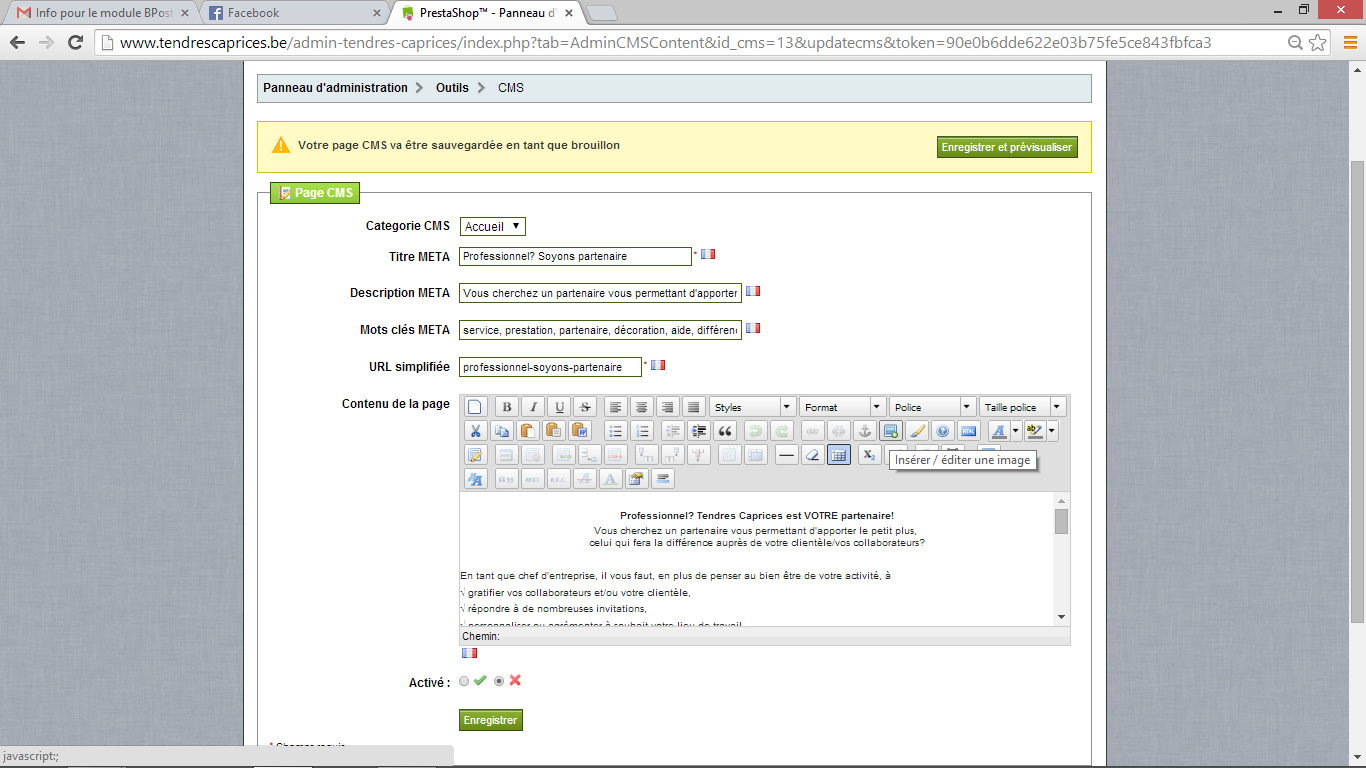Expand the text color picker arrow
Screen dimensions: 1366x768
(1015, 431)
